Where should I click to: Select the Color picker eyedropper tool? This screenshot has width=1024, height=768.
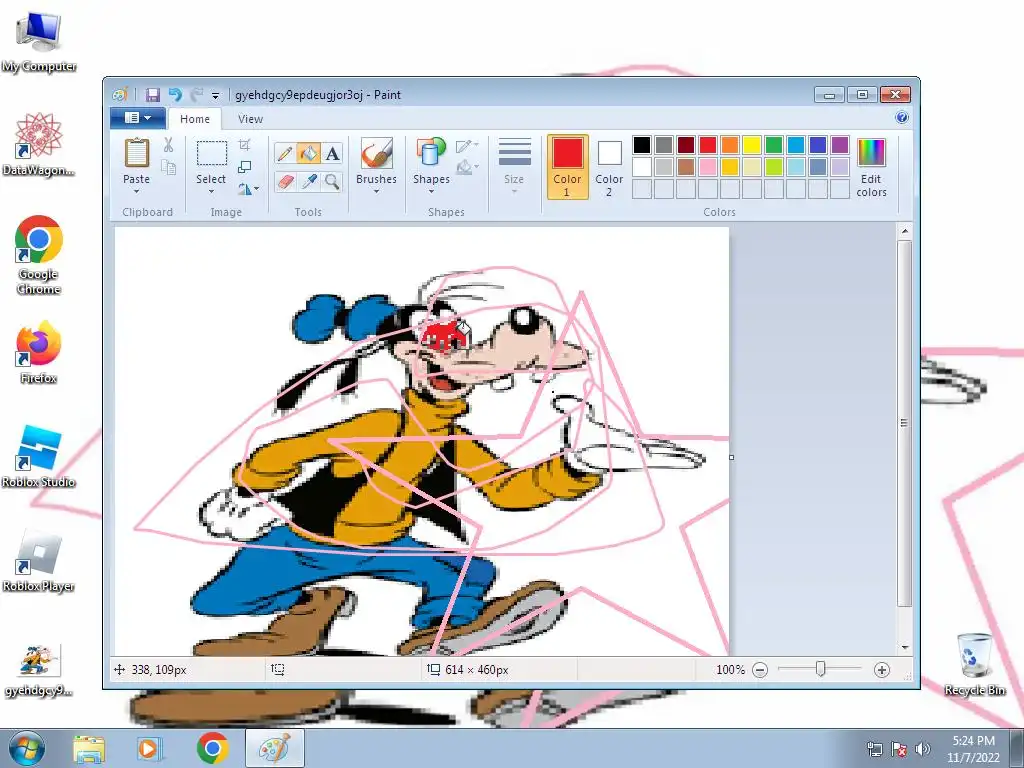coord(308,182)
